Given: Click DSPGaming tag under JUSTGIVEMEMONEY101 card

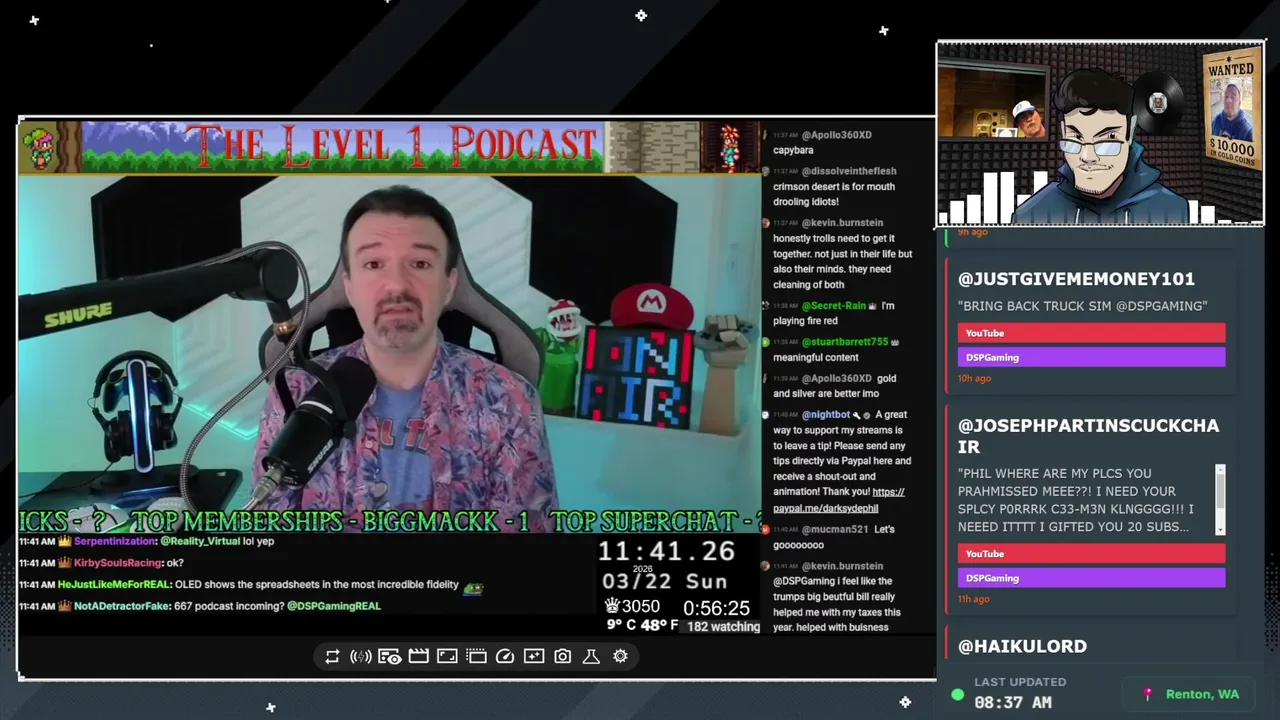Looking at the screenshot, I should click(1091, 357).
